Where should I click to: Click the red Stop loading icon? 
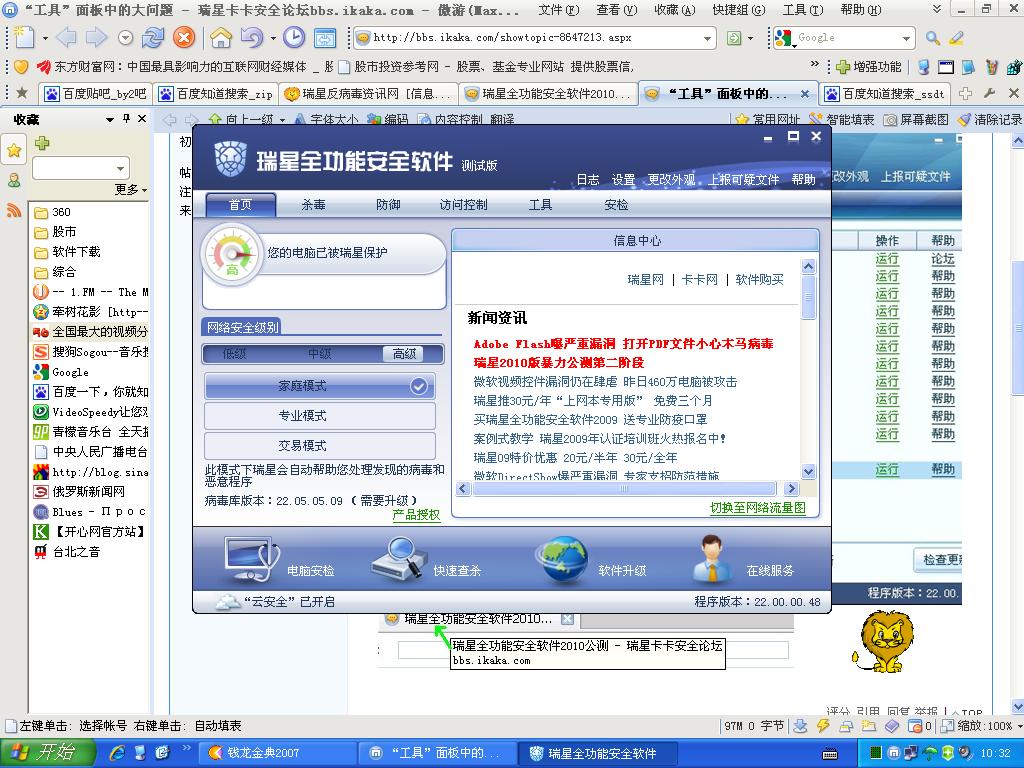coord(184,38)
